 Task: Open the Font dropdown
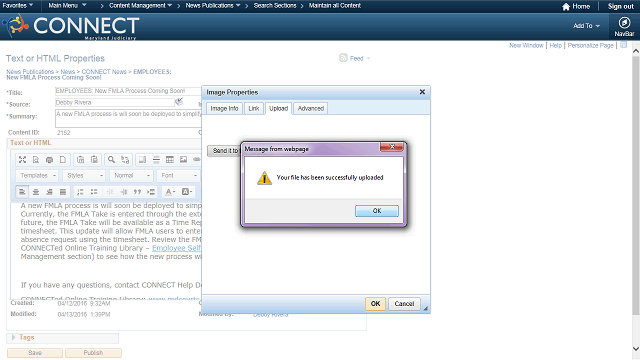[178, 176]
